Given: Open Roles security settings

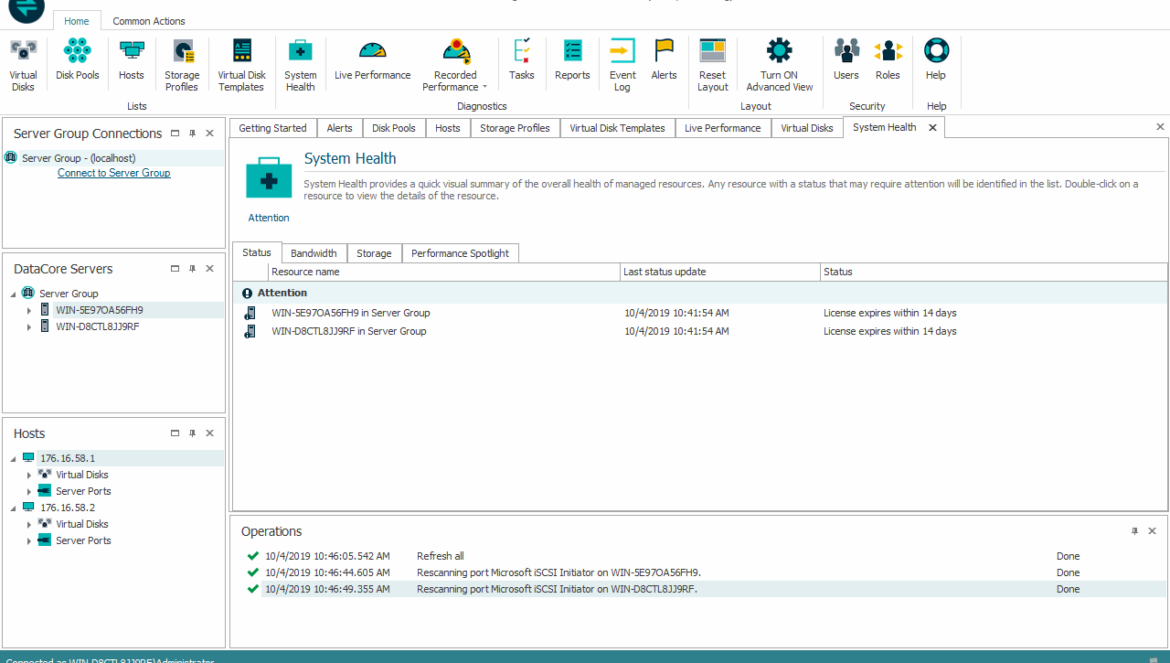Looking at the screenshot, I should coord(888,60).
